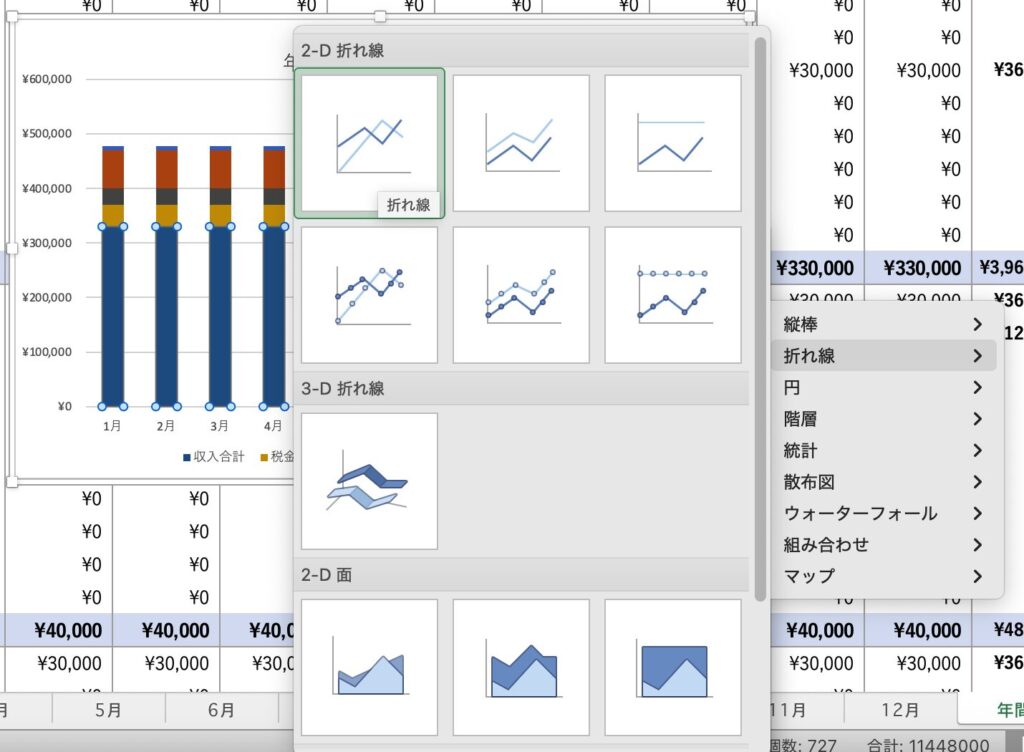Expand the 階層 chart category
The width and height of the screenshot is (1024, 752).
tap(882, 419)
